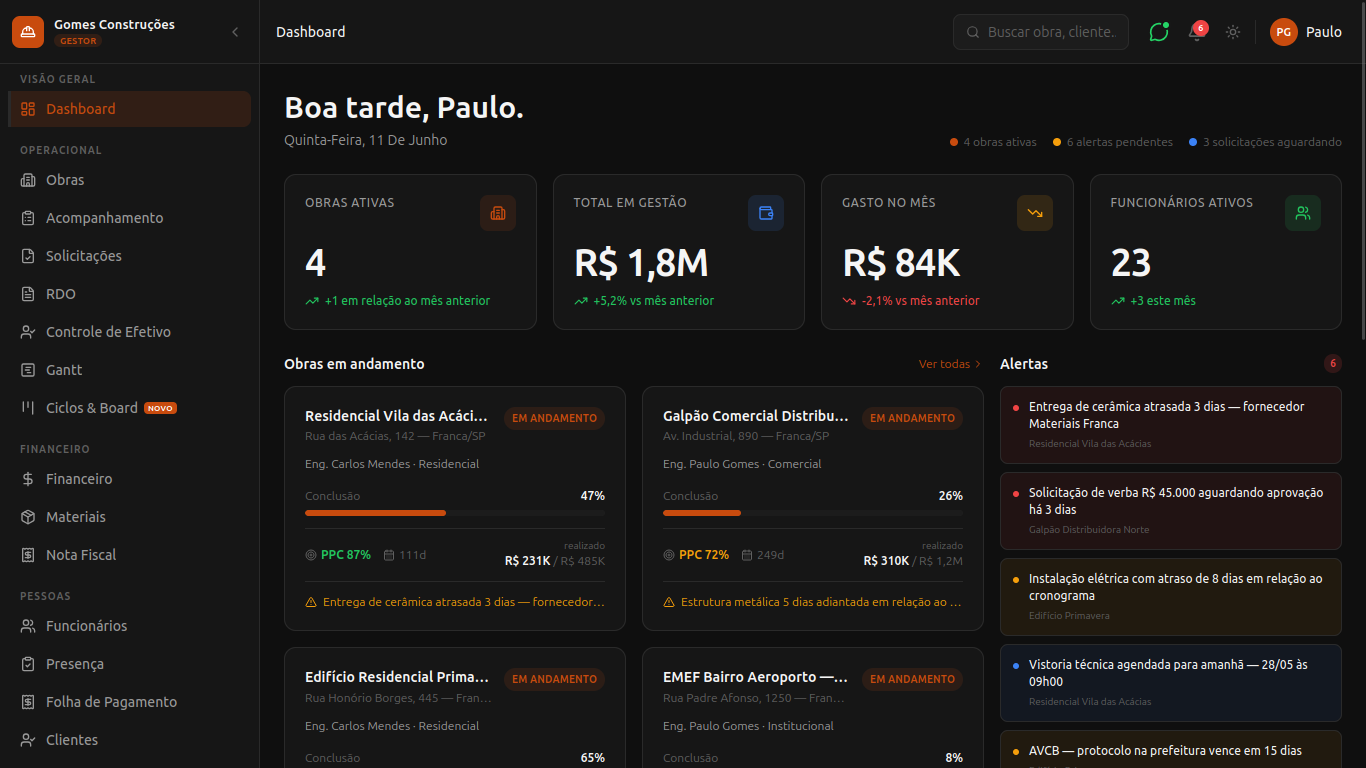Collapse the sidebar with the chevron

click(x=235, y=32)
